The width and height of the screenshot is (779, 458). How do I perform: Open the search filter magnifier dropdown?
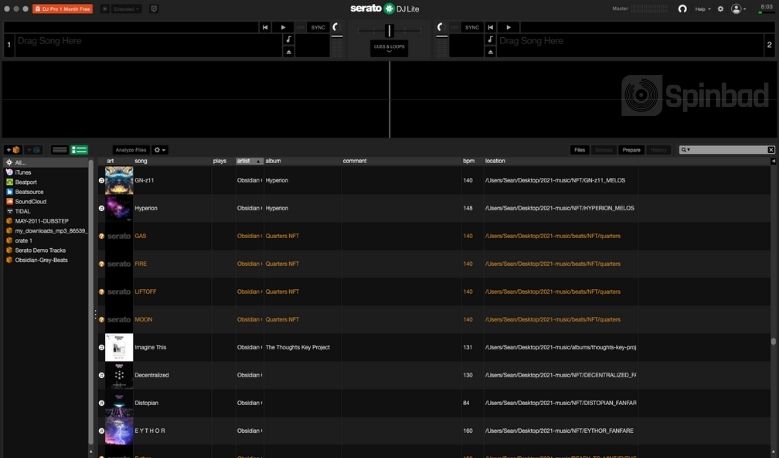685,150
